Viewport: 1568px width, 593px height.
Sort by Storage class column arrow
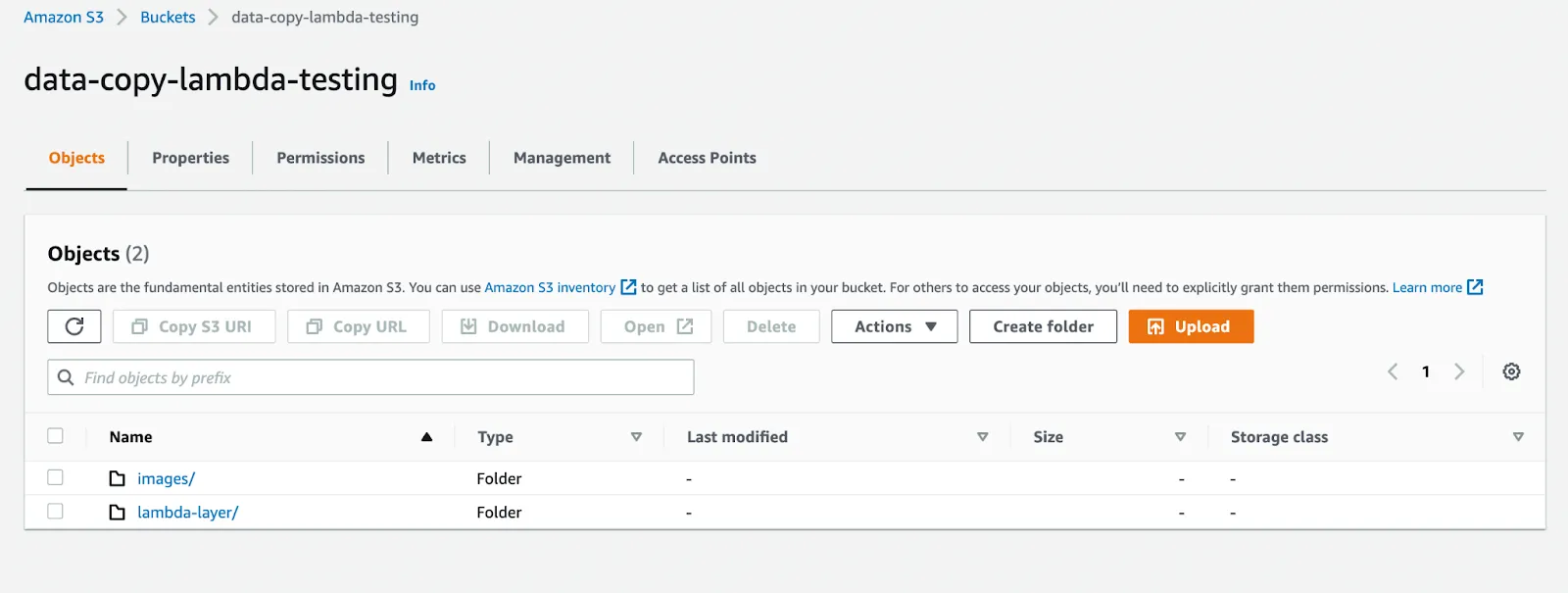pos(1518,437)
